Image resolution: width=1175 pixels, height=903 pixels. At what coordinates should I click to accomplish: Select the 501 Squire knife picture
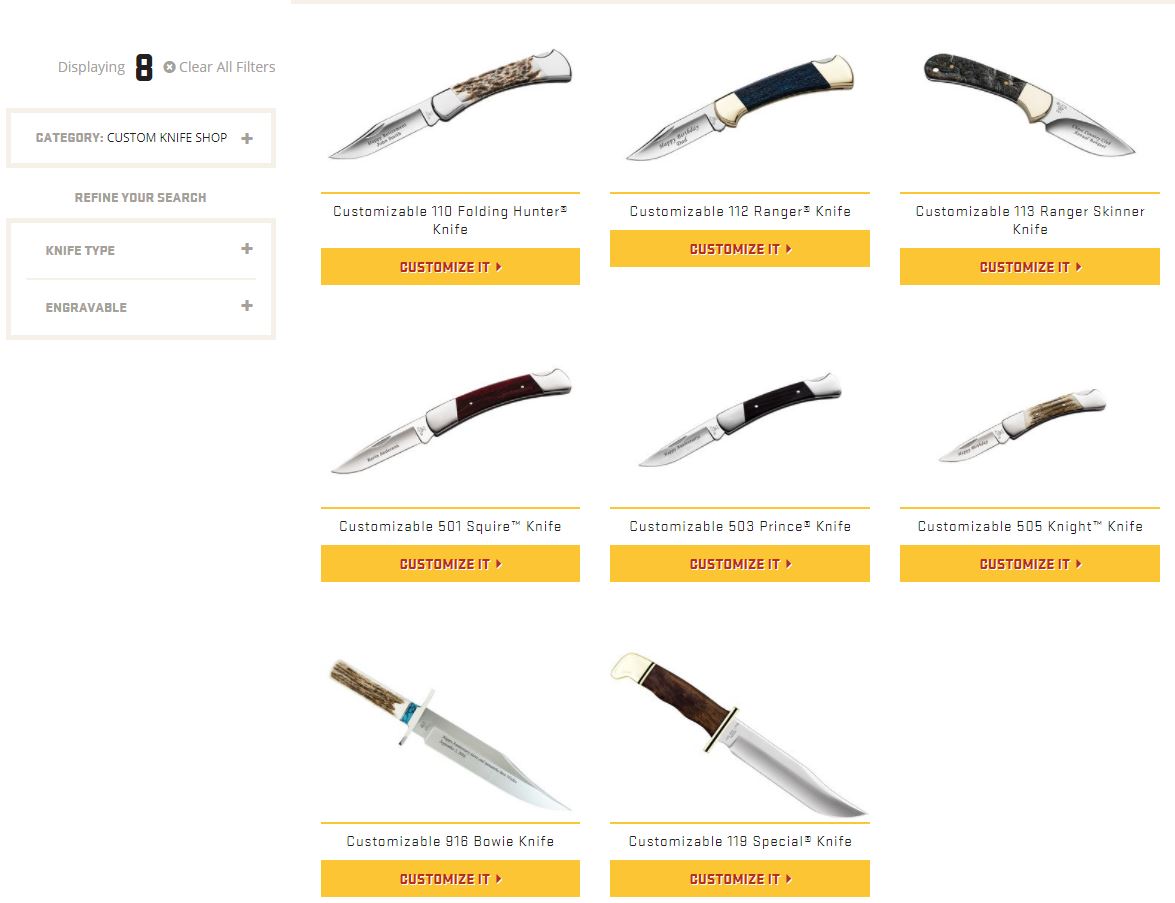450,420
